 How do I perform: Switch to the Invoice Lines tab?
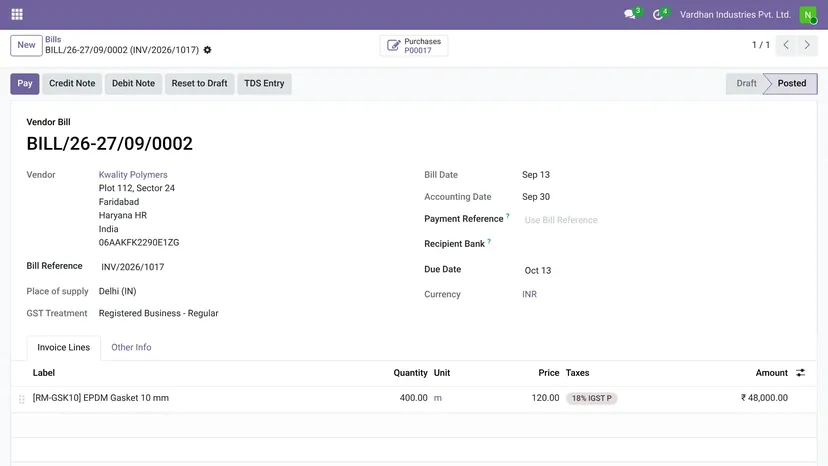(x=63, y=348)
